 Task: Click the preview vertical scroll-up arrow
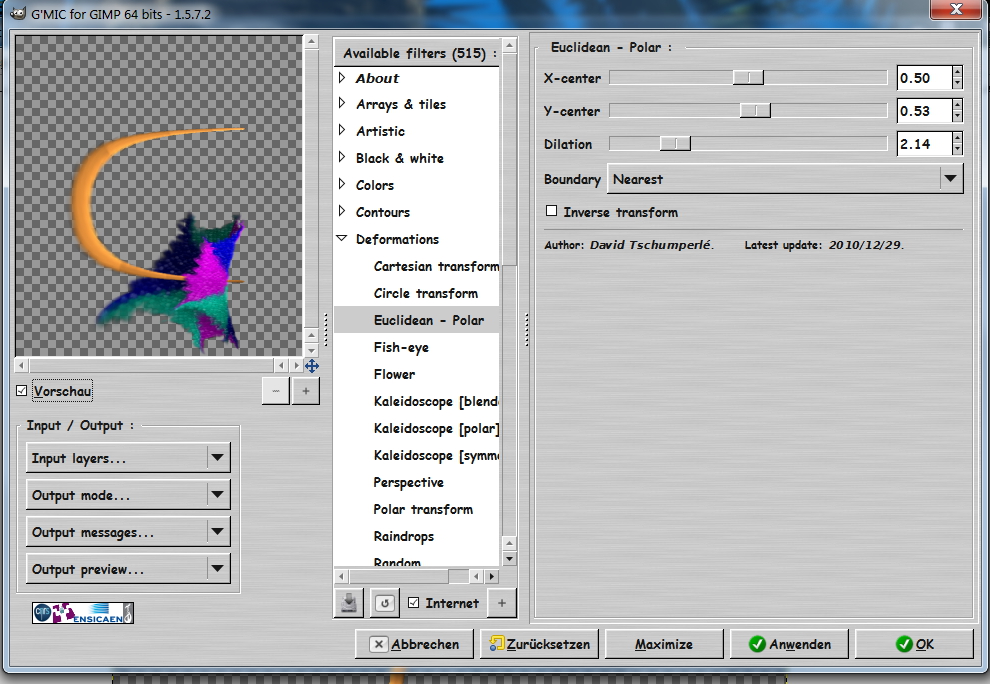pos(311,42)
